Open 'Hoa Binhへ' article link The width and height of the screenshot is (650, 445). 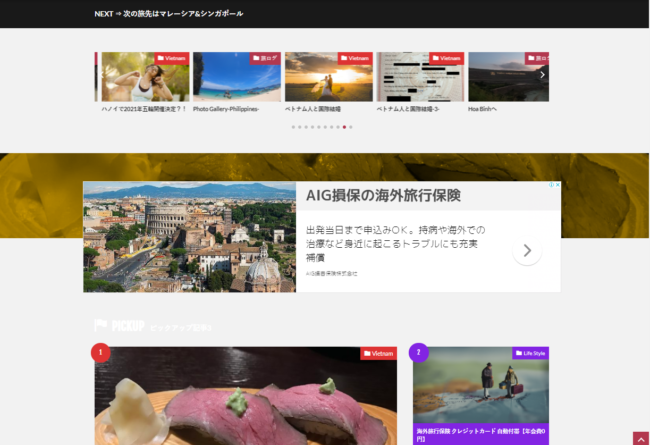point(483,108)
